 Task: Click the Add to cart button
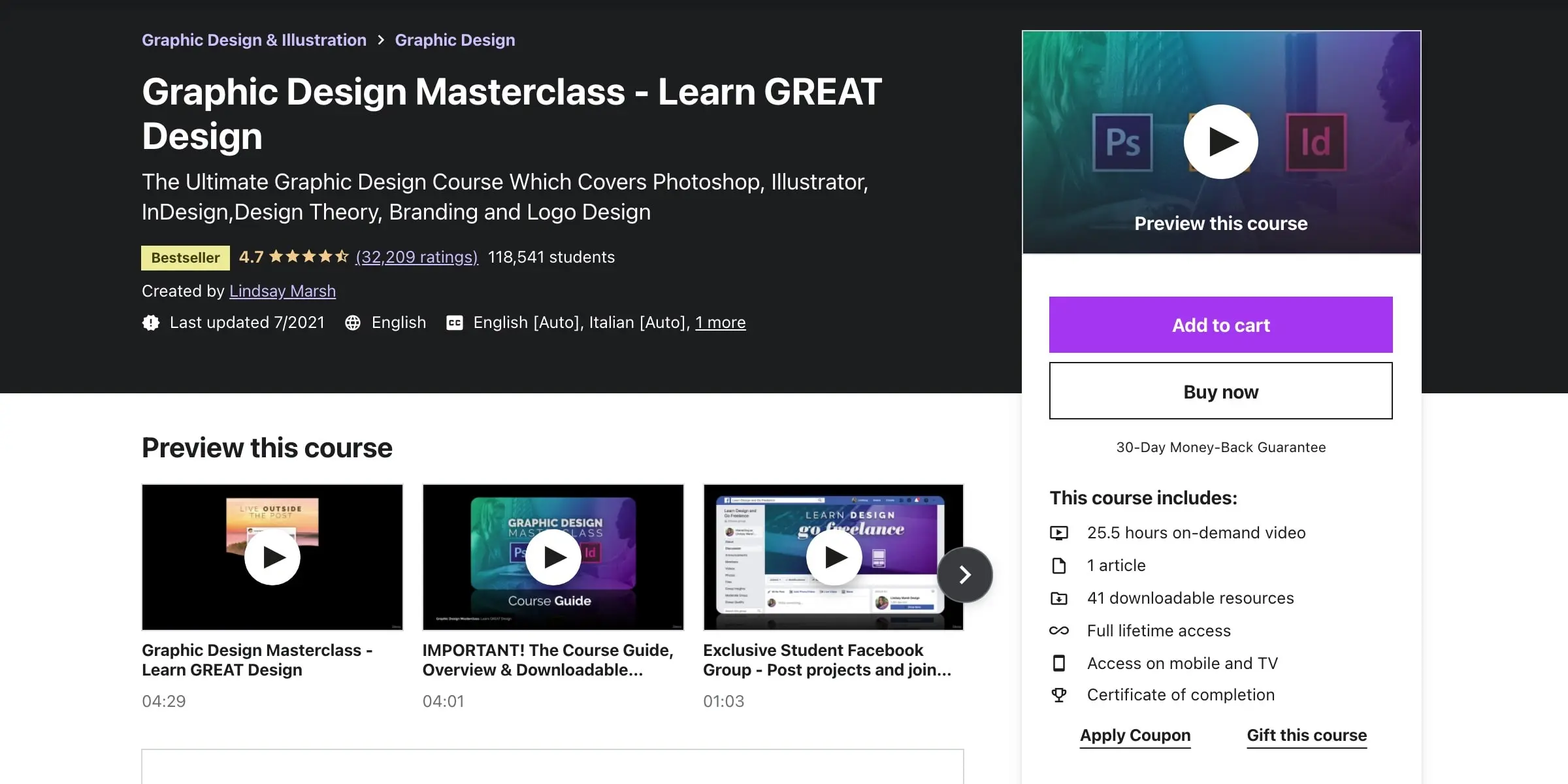point(1220,325)
